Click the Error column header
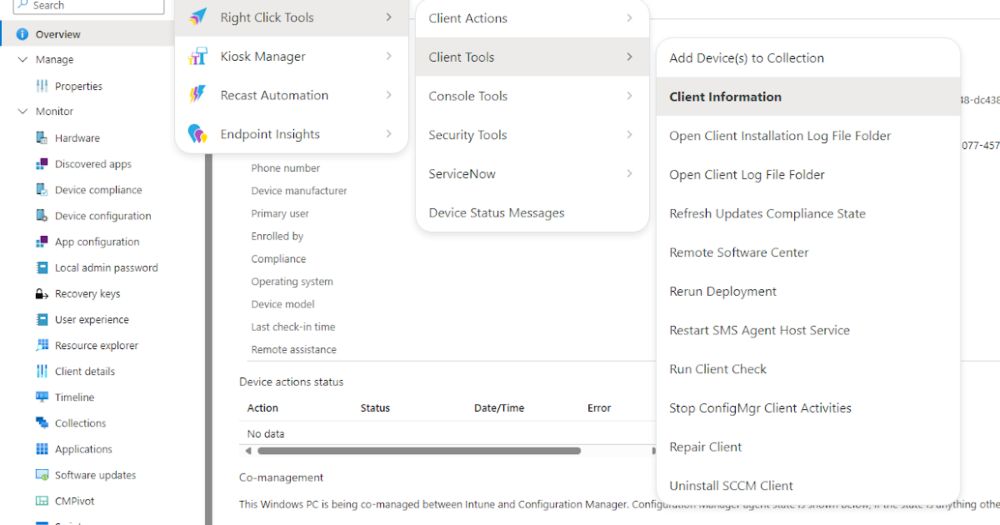Image resolution: width=1000 pixels, height=525 pixels. point(599,408)
